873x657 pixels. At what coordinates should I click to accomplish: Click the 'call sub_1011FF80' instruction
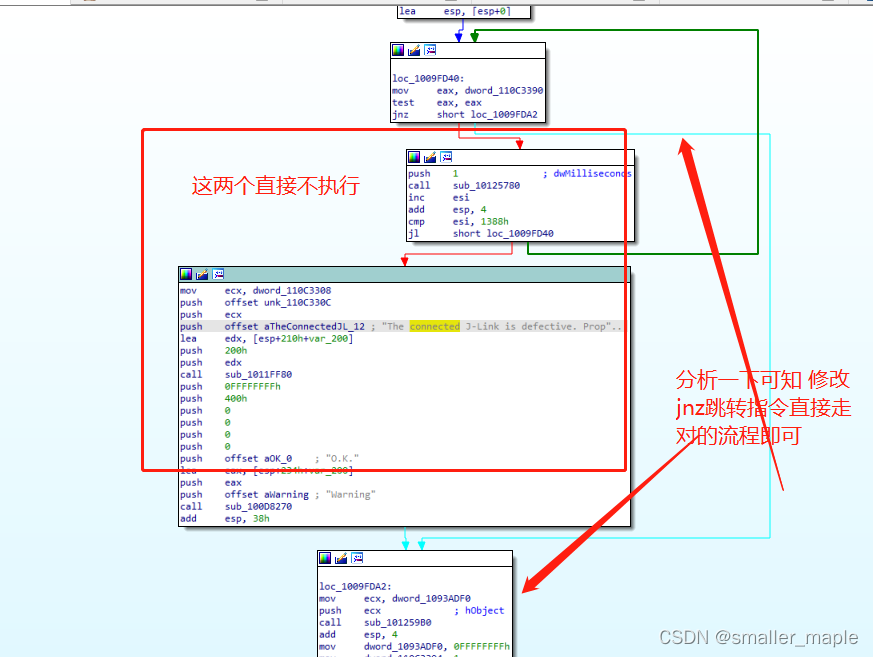(236, 375)
